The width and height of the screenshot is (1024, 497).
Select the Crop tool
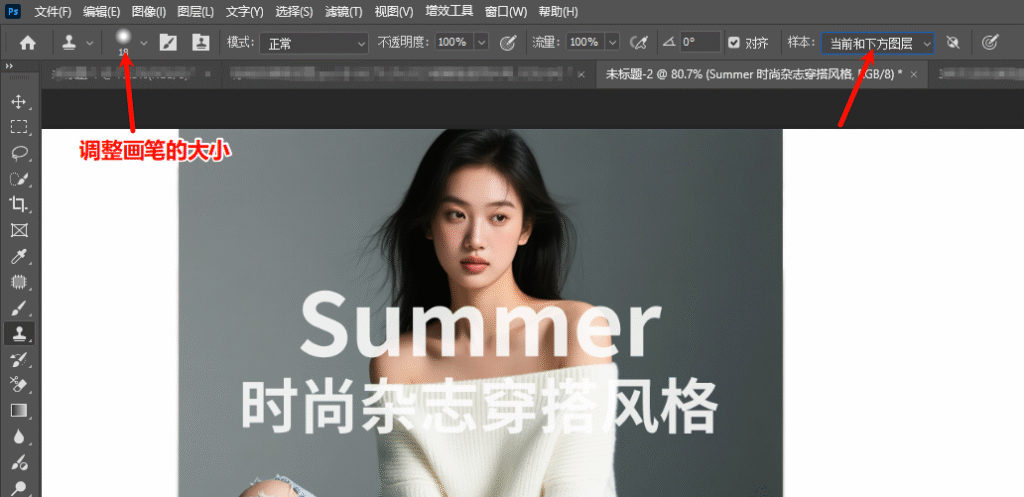tap(19, 204)
